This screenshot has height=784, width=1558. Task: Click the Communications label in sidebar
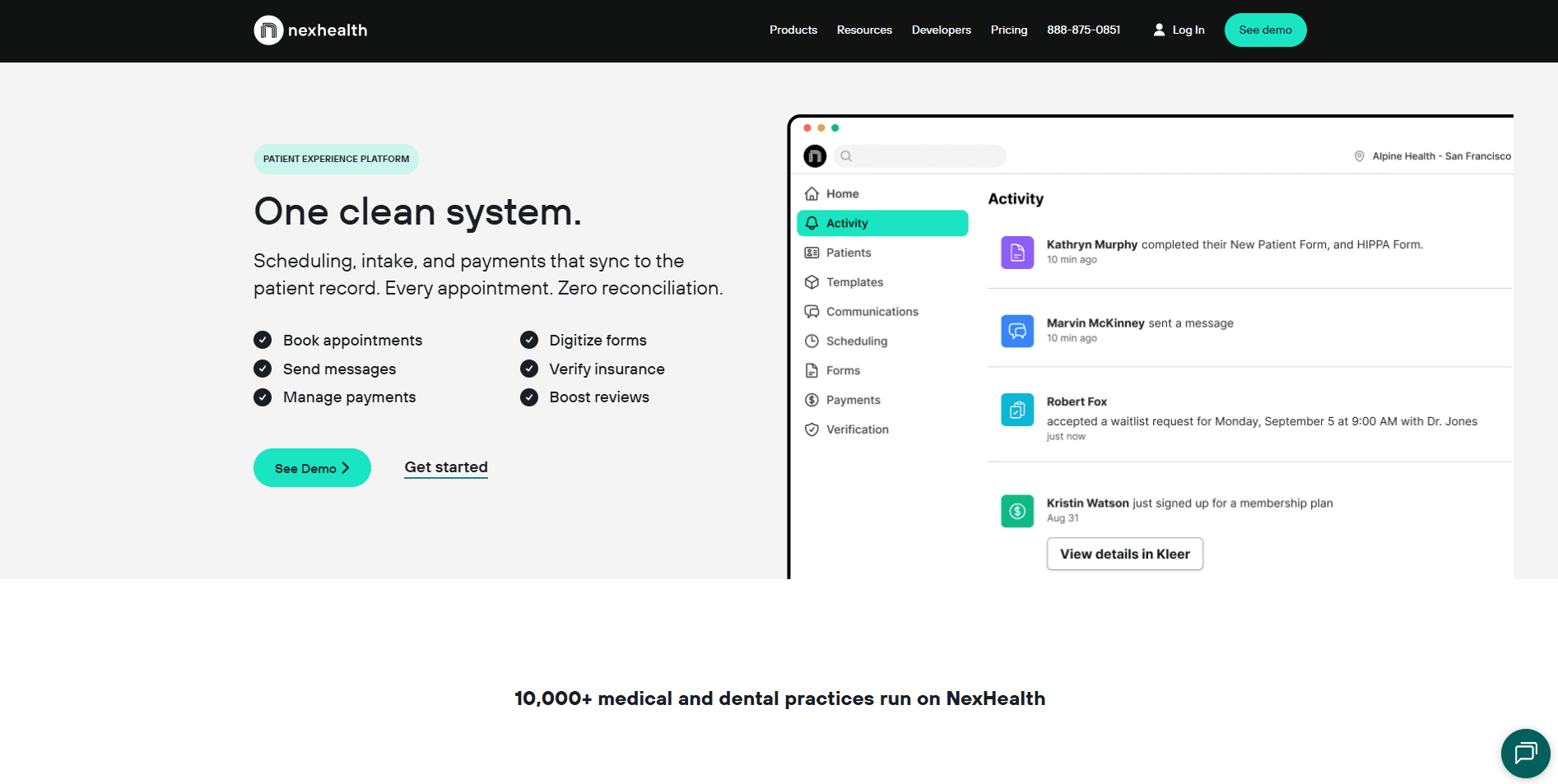pos(872,312)
